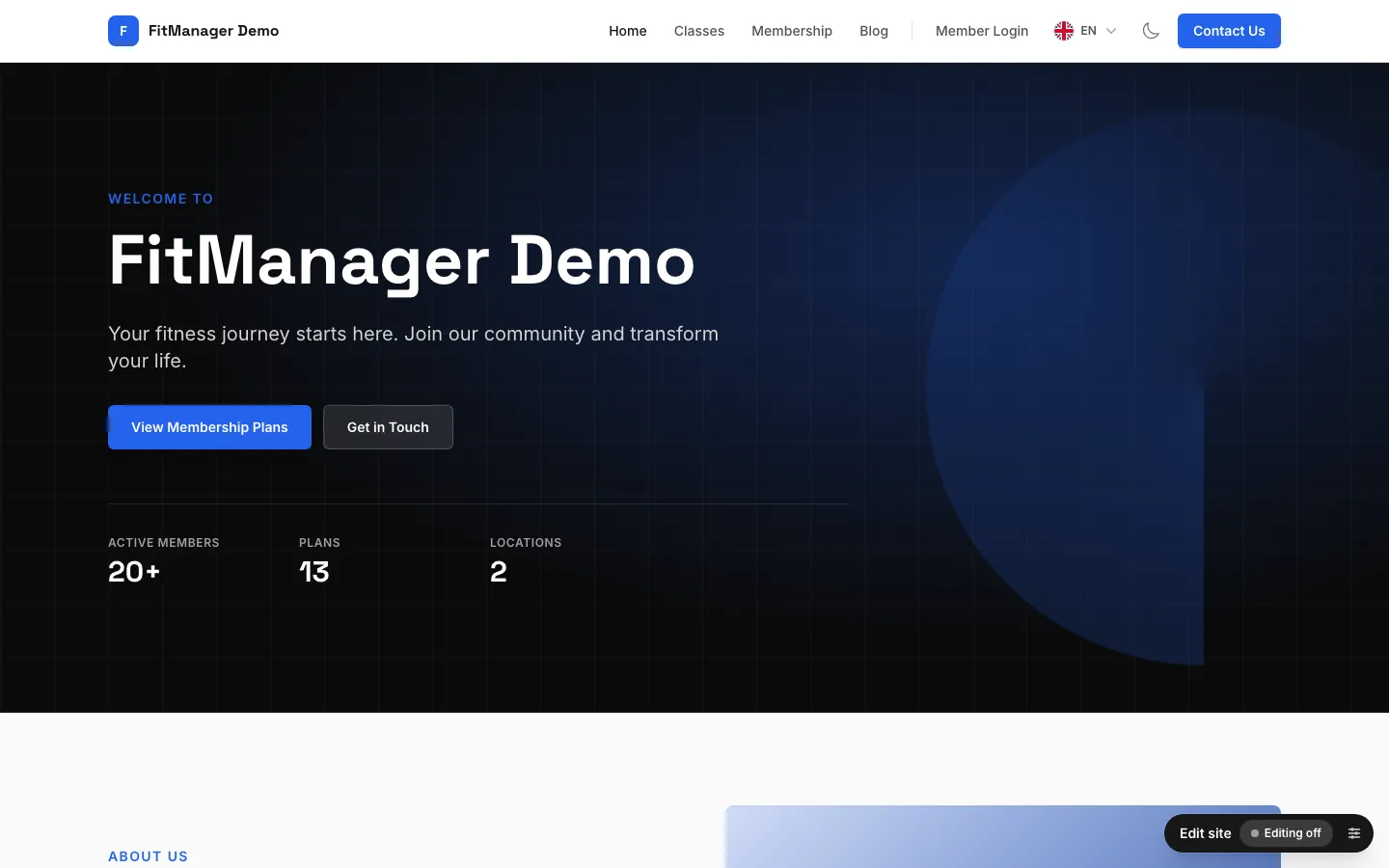The width and height of the screenshot is (1389, 868).
Task: Click the WELCOME TO eyebrow text
Action: (161, 199)
